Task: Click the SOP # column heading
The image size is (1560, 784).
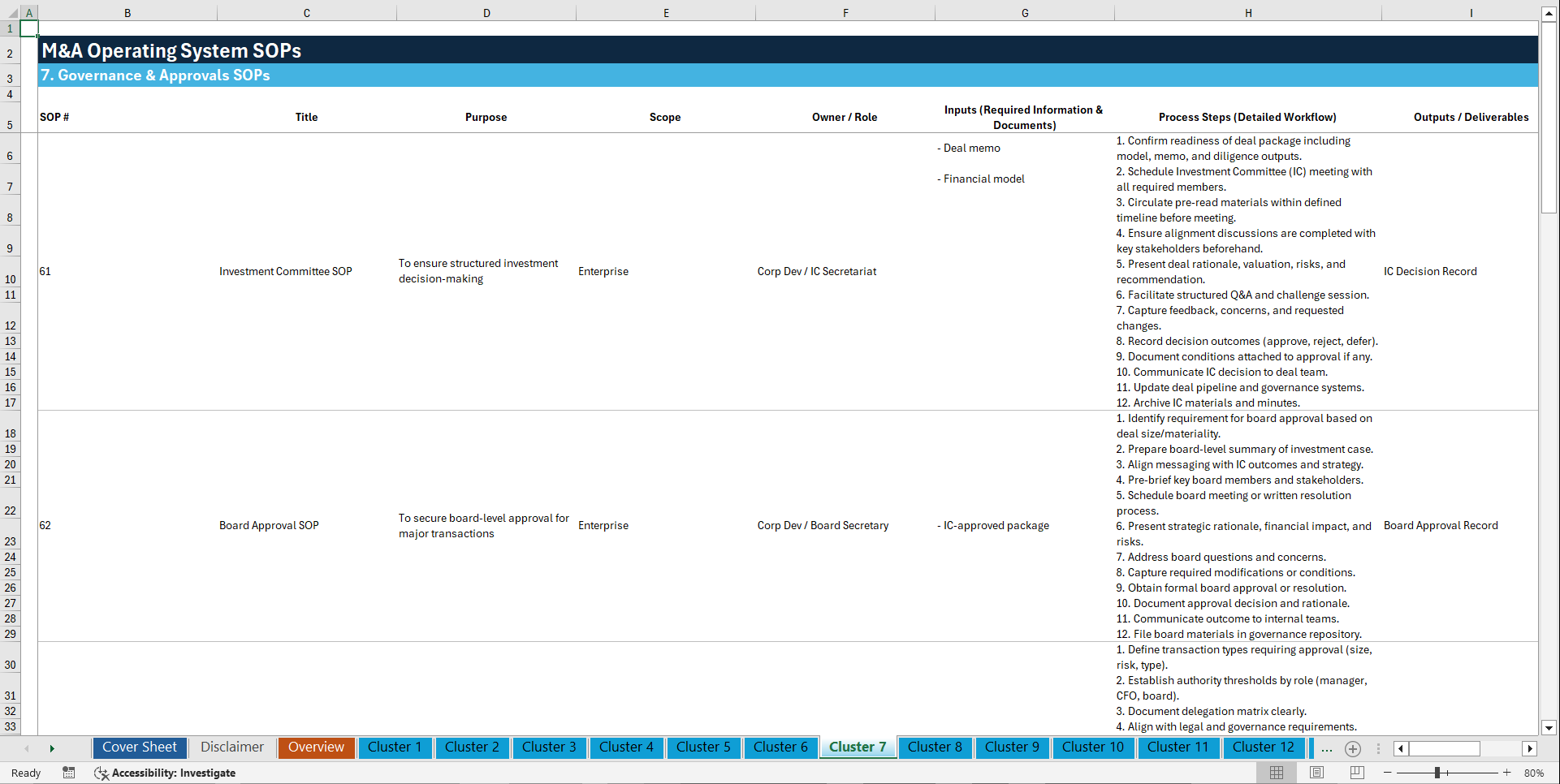Action: point(54,117)
